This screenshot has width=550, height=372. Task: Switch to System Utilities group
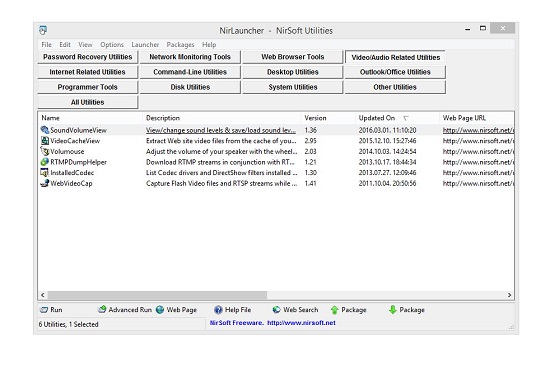(x=293, y=87)
